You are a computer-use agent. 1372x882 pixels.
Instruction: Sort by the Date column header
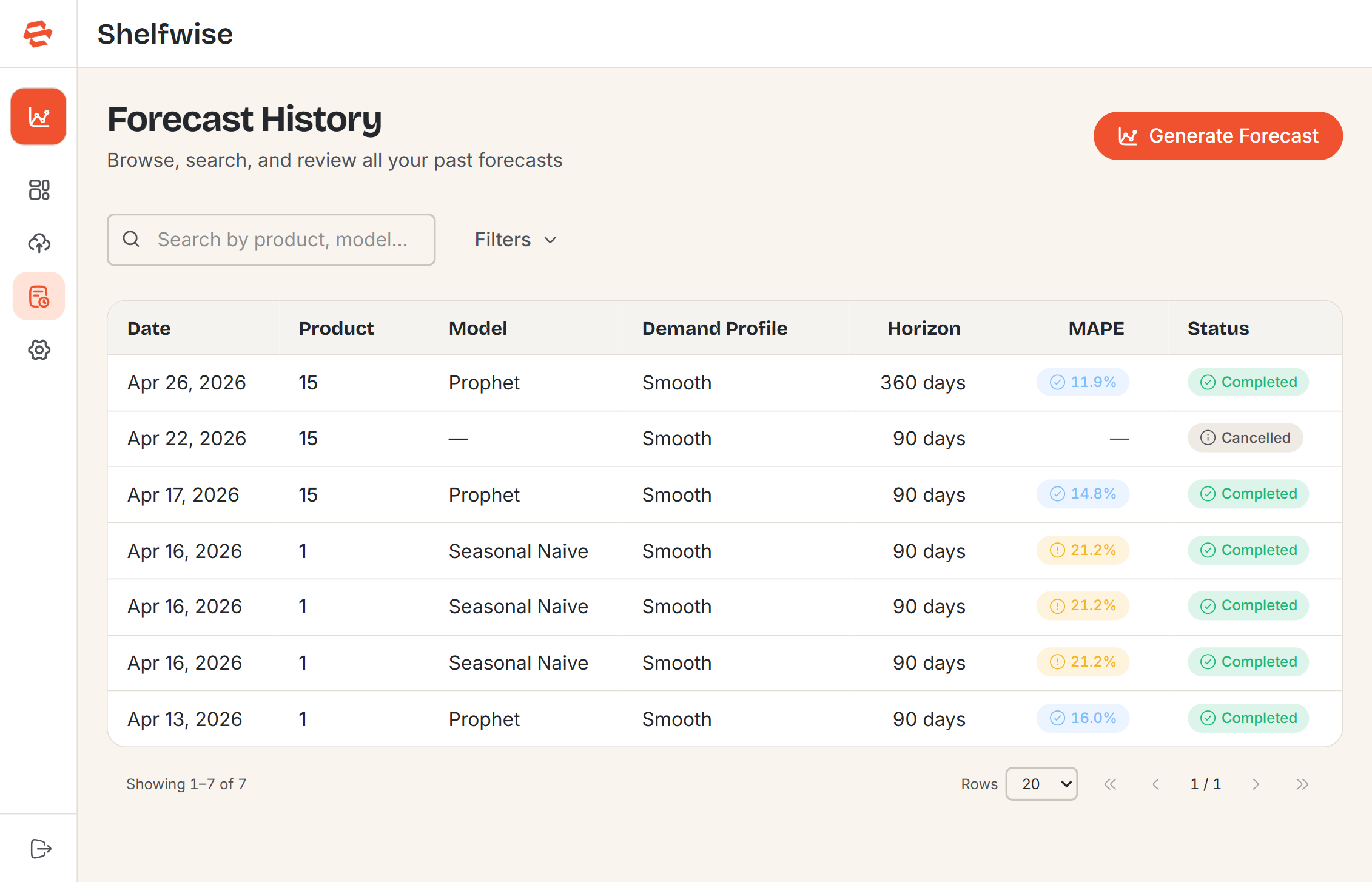(149, 328)
